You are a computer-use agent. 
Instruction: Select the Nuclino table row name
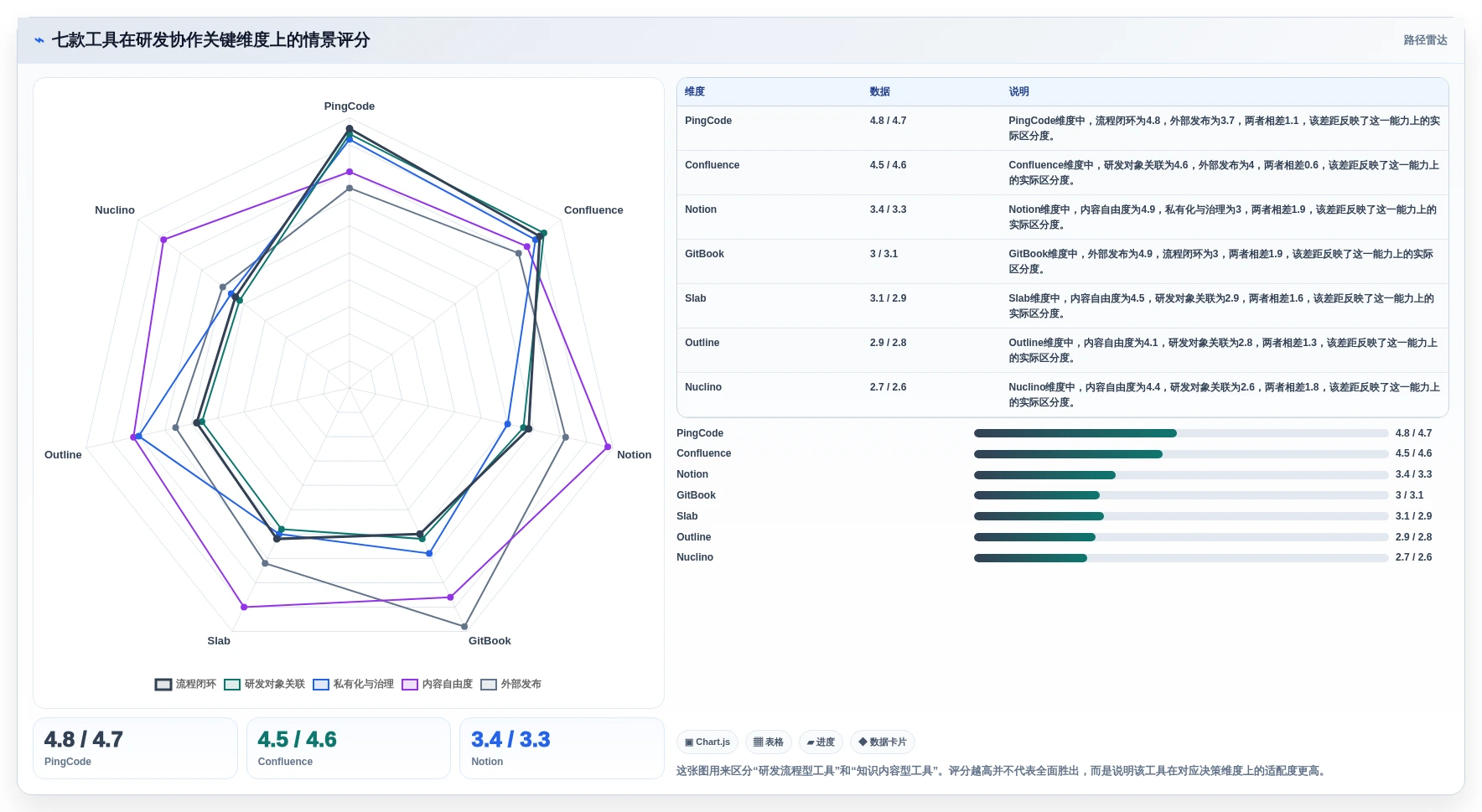click(703, 387)
